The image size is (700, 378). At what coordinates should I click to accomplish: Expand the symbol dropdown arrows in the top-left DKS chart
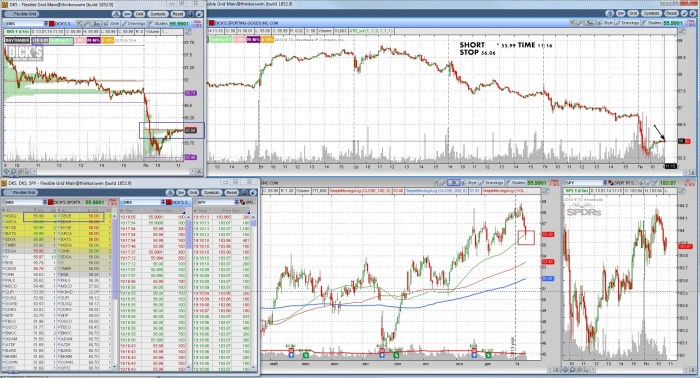coord(46,24)
